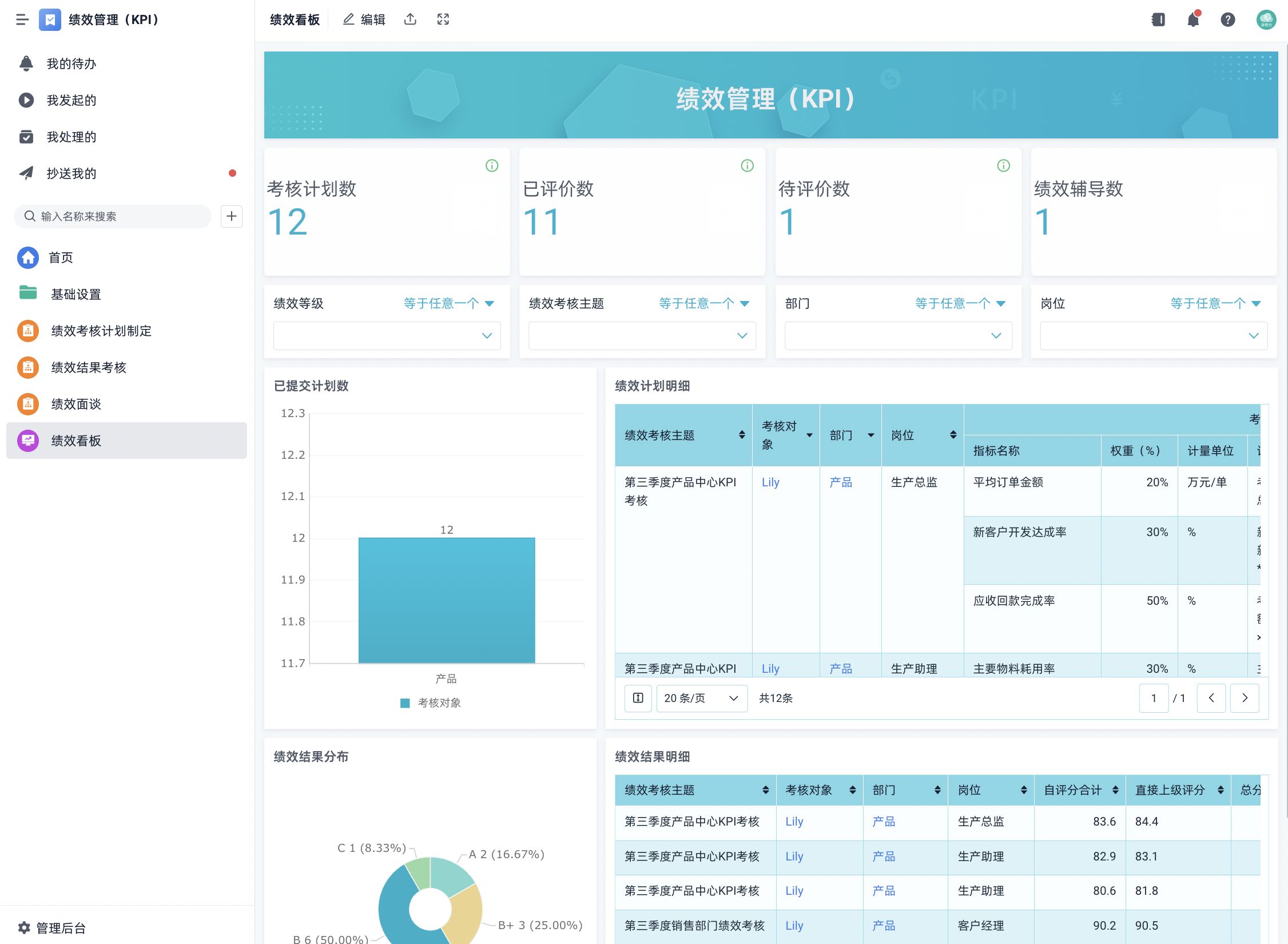The image size is (1288, 944).
Task: Change page size via the 20条/页 dropdown
Action: coord(701,698)
